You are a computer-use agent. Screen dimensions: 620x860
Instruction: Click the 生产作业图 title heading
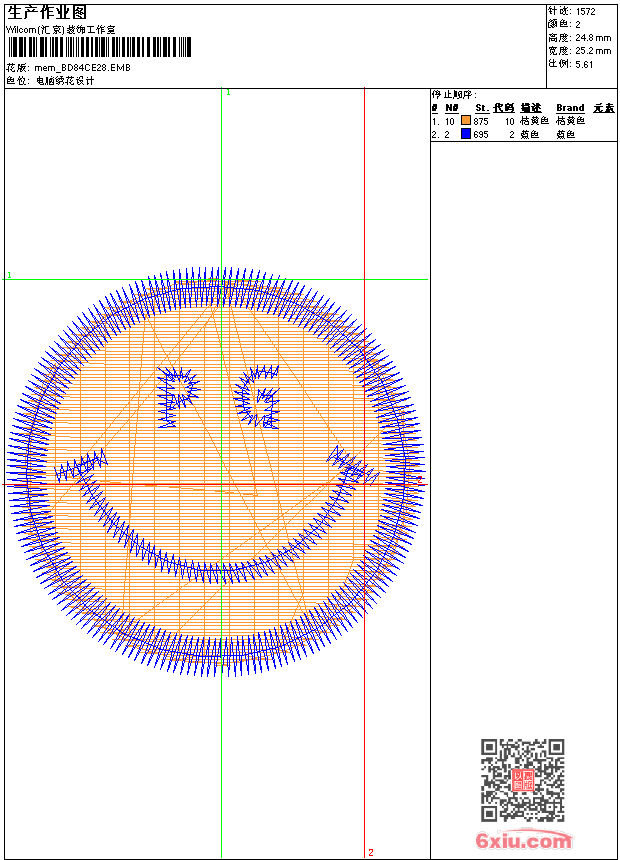click(x=47, y=12)
